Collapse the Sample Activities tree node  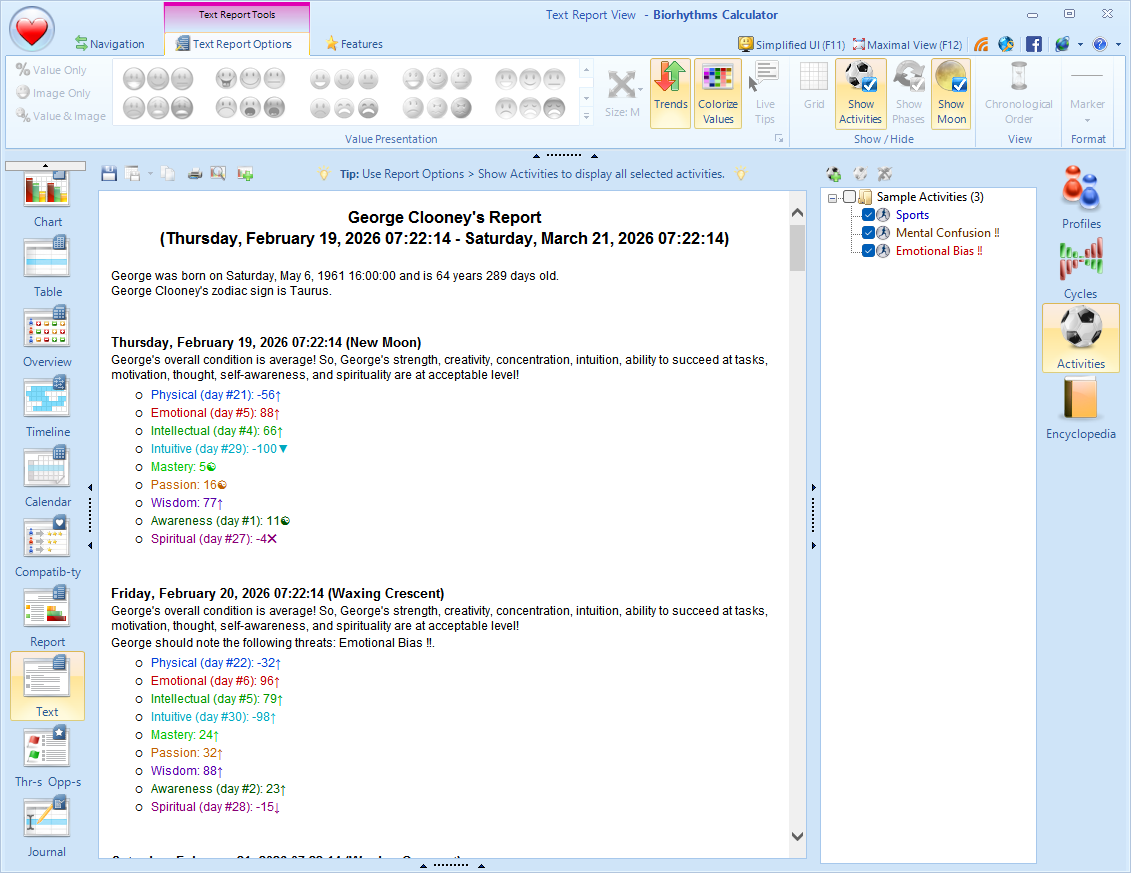click(832, 197)
